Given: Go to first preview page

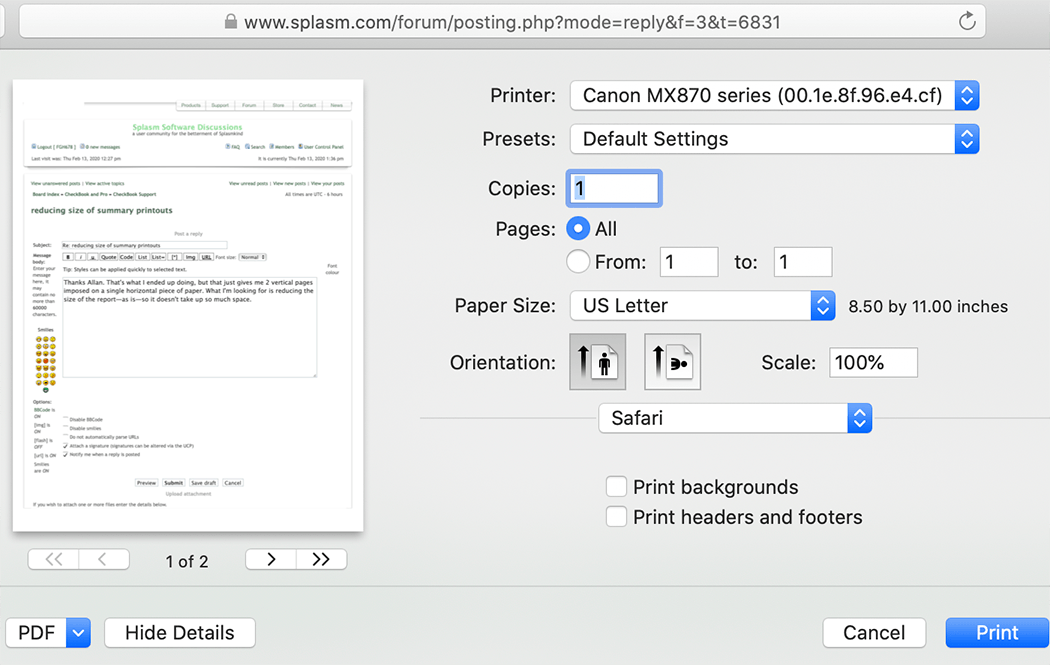Looking at the screenshot, I should tap(54, 559).
